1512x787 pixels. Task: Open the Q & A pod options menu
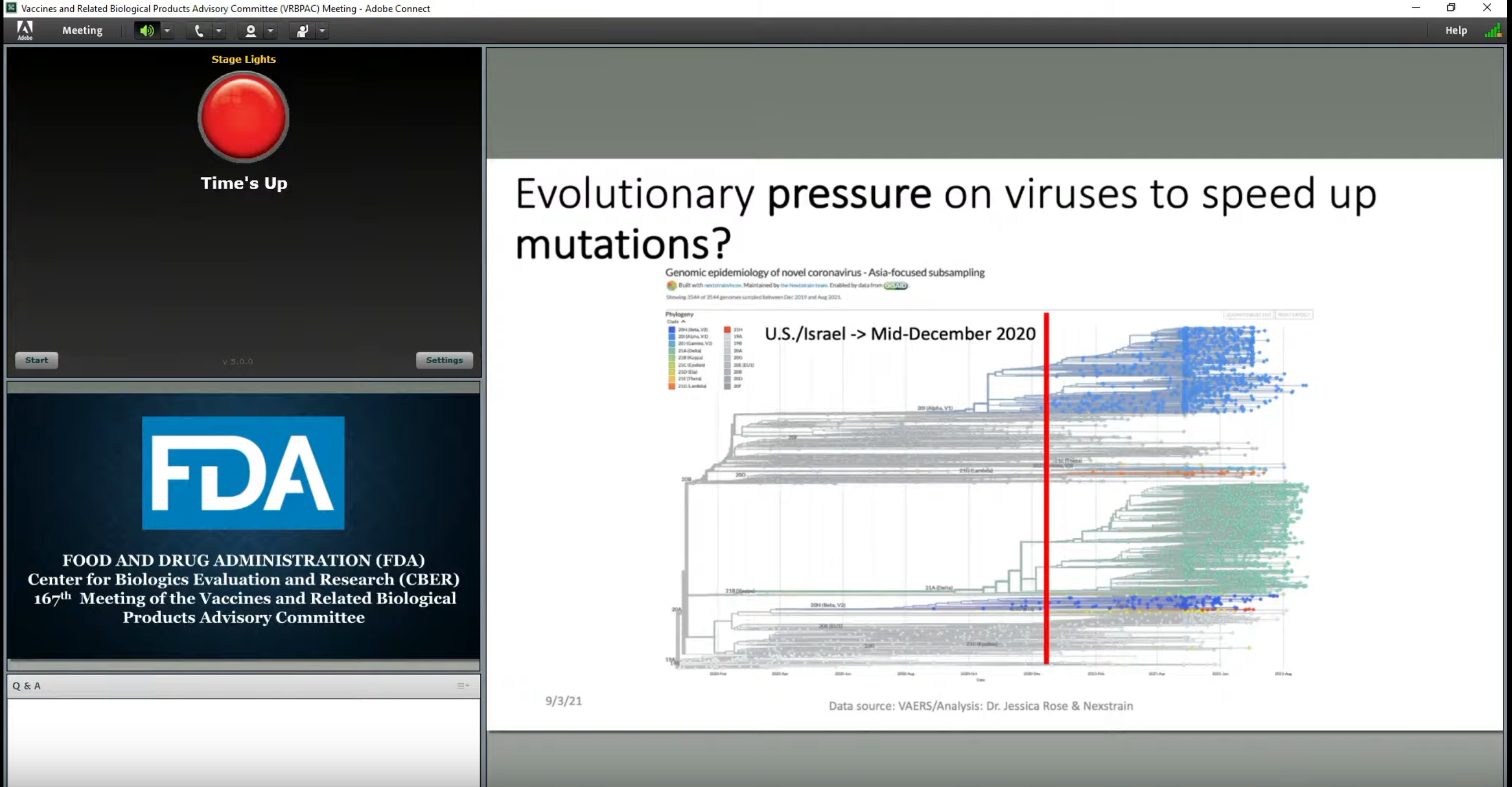click(x=464, y=686)
